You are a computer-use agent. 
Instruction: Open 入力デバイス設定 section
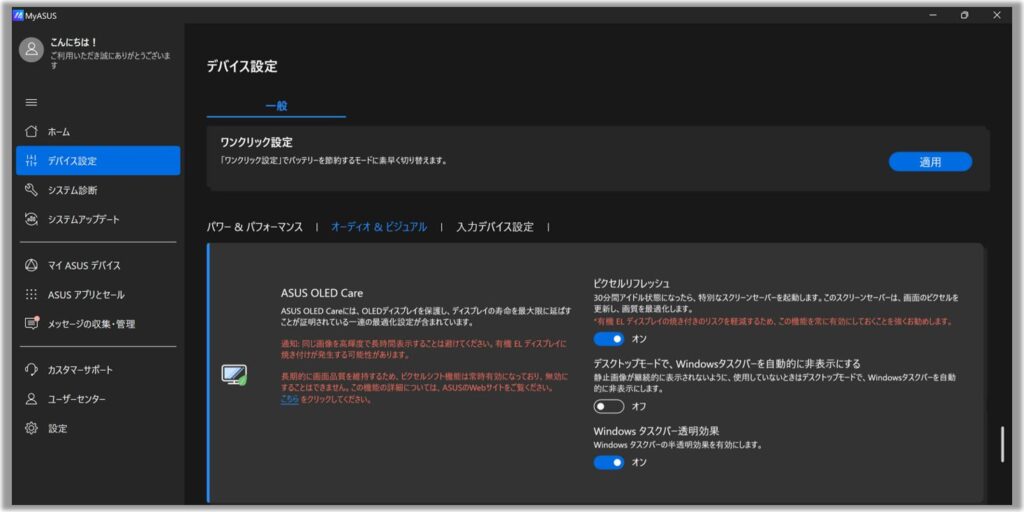pos(495,227)
